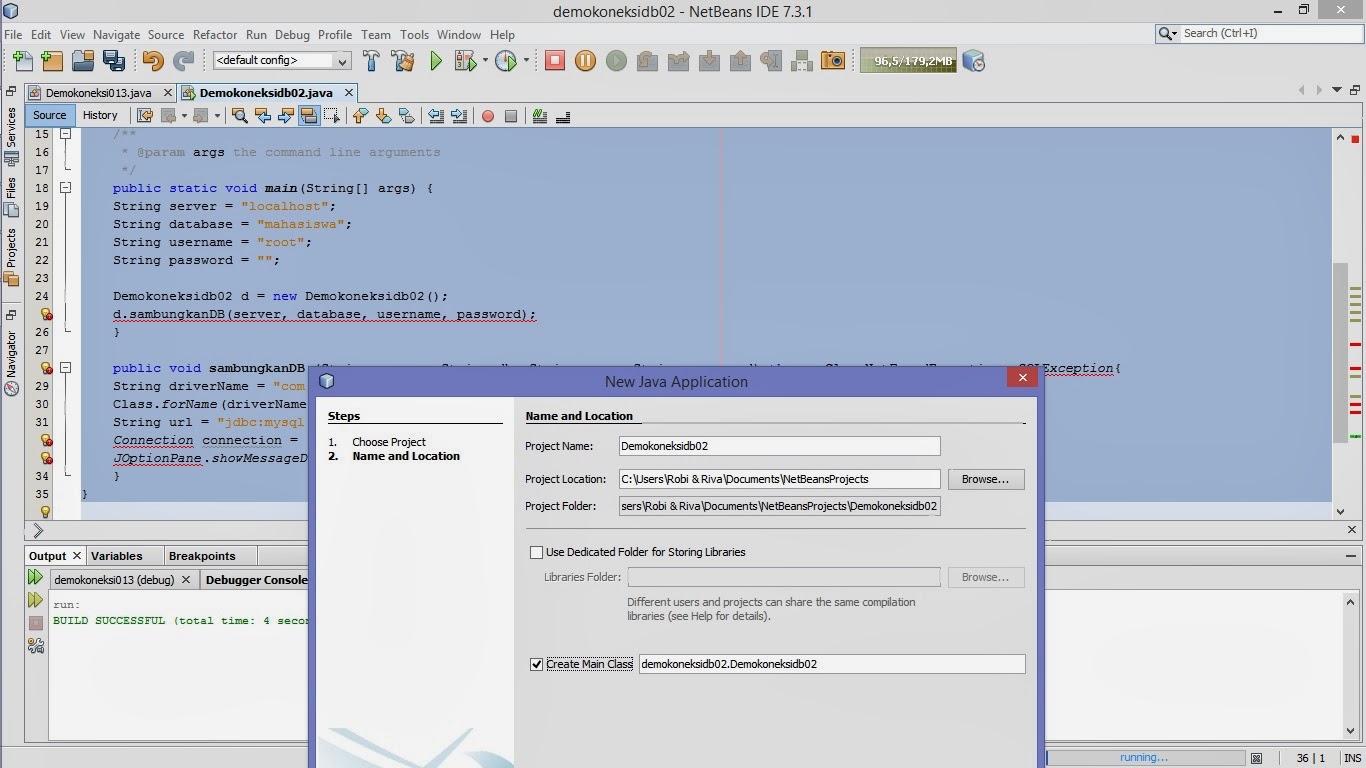The height and width of the screenshot is (768, 1366).
Task: Switch to the Demokoneksi013.java tab
Action: pos(98,93)
